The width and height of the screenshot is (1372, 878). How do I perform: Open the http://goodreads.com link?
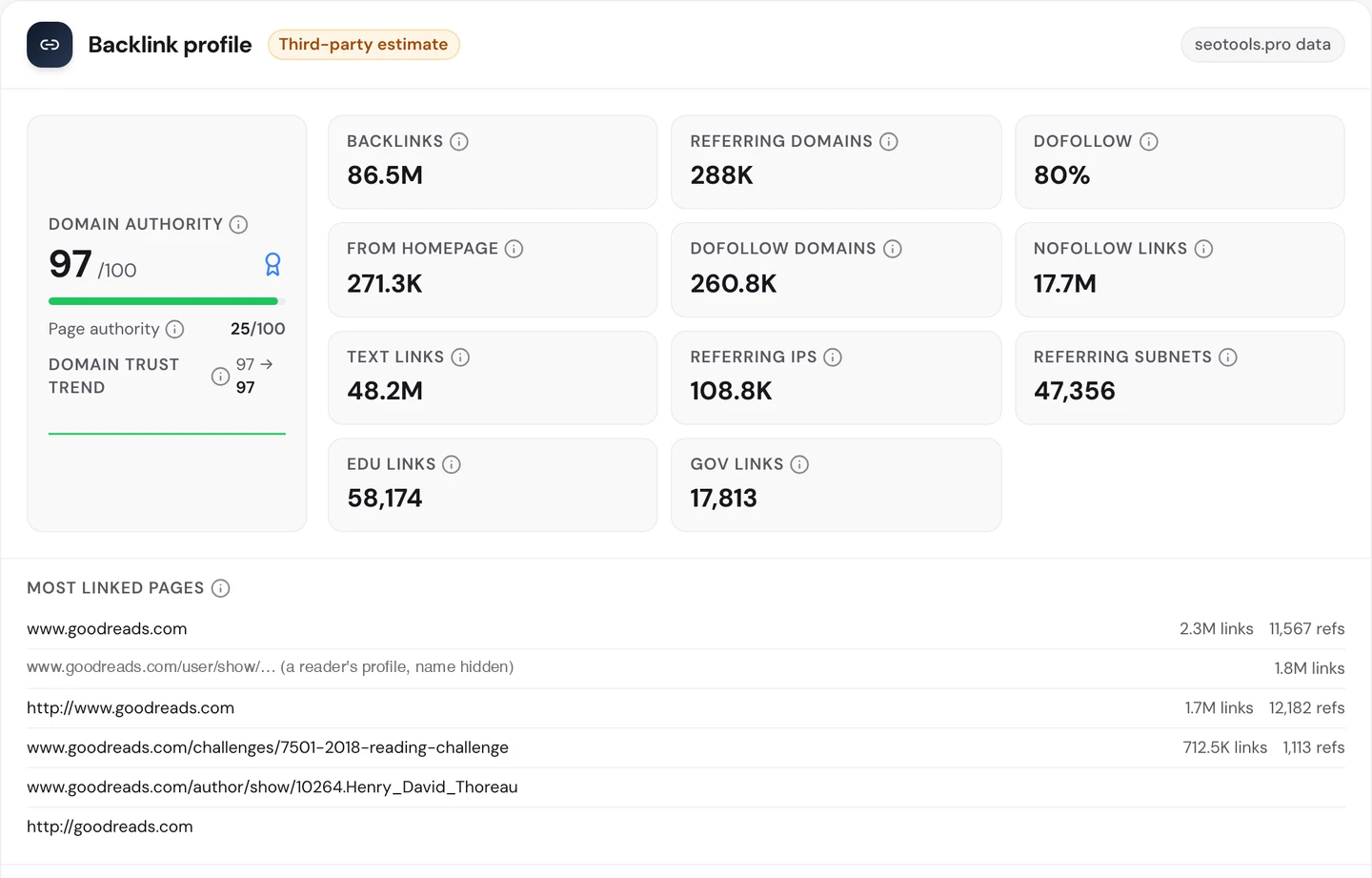click(110, 827)
